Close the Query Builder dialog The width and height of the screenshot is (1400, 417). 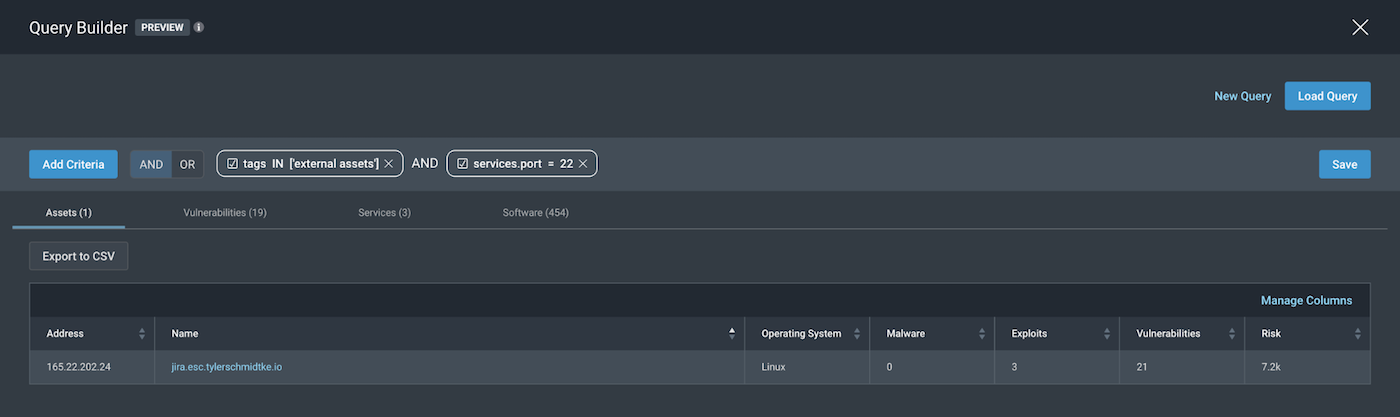[x=1360, y=28]
